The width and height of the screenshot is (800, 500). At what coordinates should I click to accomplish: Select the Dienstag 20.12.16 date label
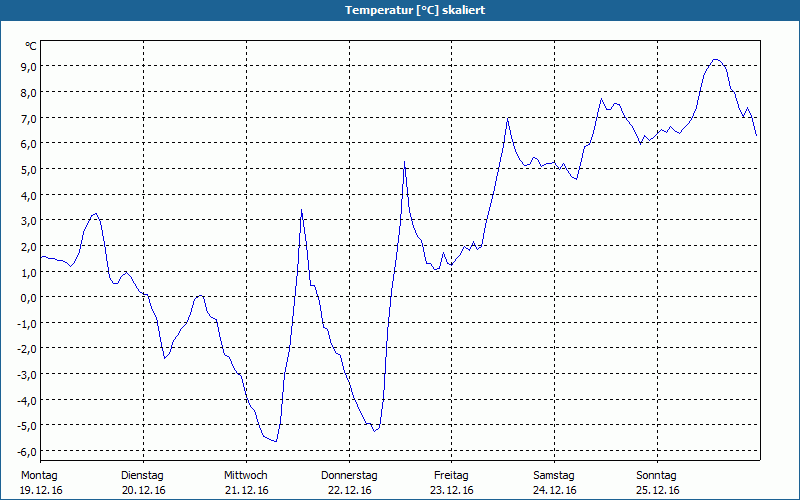(x=143, y=483)
